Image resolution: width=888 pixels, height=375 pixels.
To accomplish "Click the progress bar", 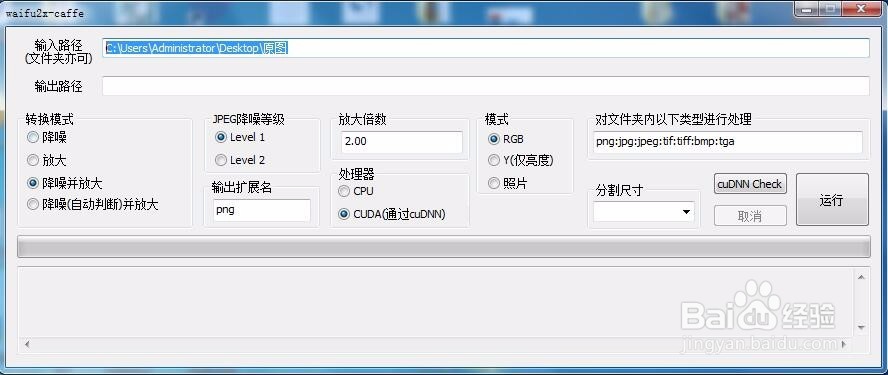I will click(x=443, y=247).
